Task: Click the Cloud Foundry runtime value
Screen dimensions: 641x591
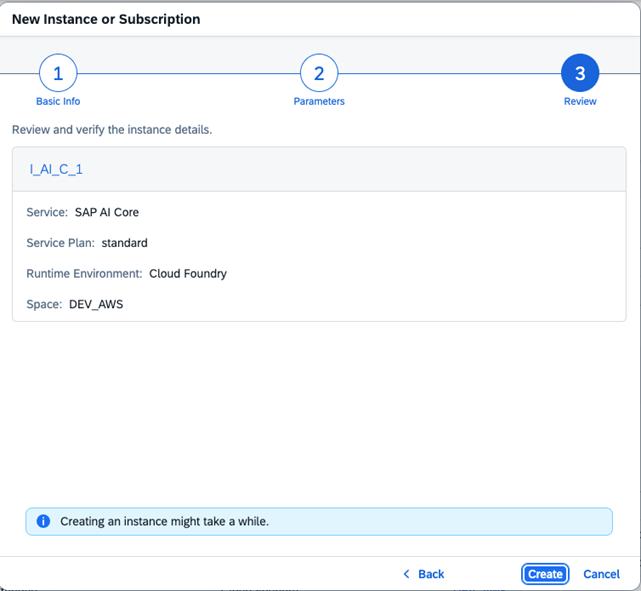Action: click(188, 273)
